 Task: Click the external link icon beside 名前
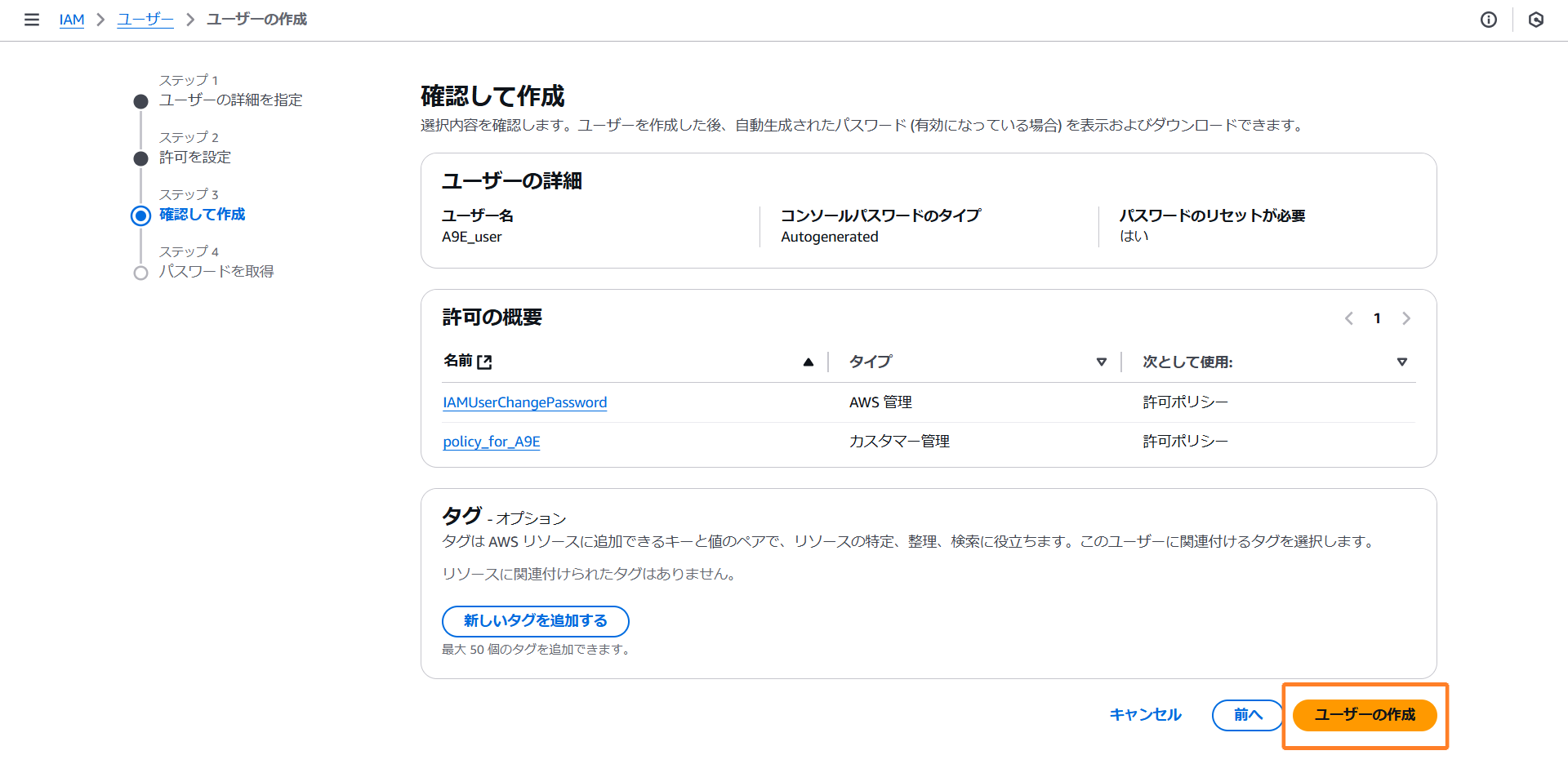pos(484,362)
